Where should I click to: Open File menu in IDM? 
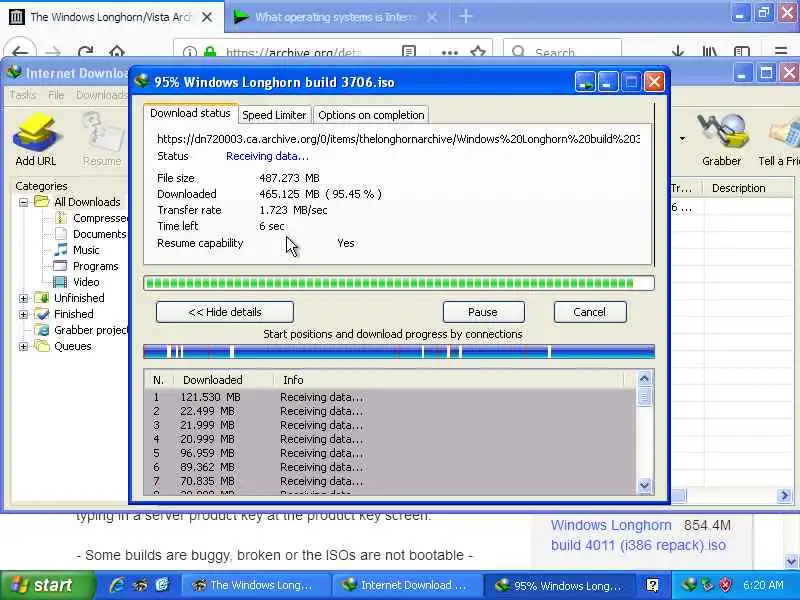click(x=56, y=95)
